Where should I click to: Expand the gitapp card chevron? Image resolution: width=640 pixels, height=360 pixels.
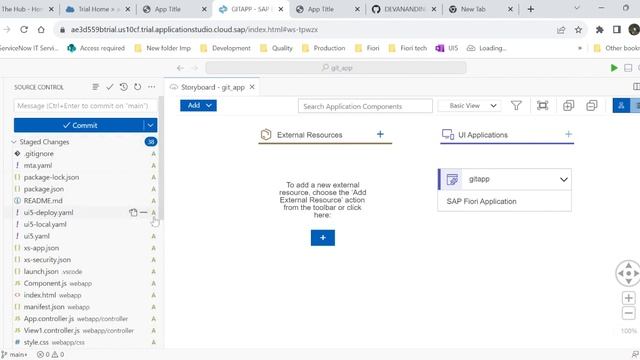point(563,180)
